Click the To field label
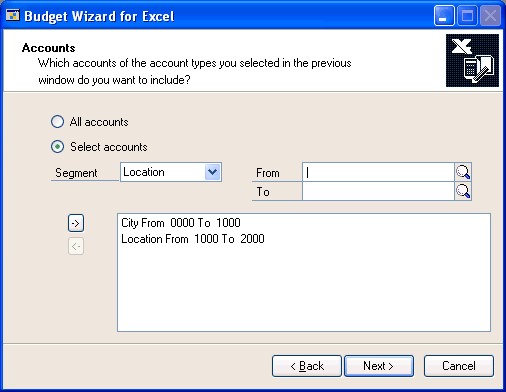This screenshot has width=506, height=392. click(263, 192)
